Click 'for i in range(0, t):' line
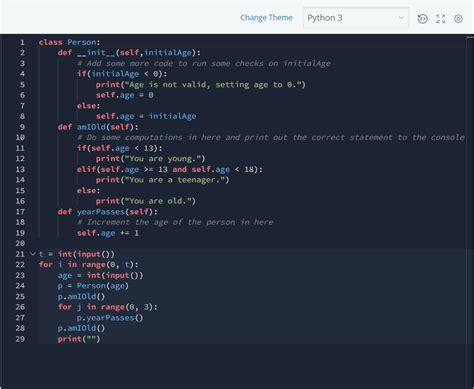474x389 pixels. (x=89, y=265)
